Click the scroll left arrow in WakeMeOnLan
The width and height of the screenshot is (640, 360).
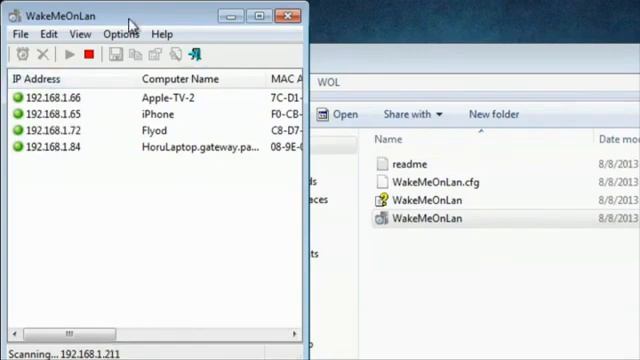tap(15, 334)
